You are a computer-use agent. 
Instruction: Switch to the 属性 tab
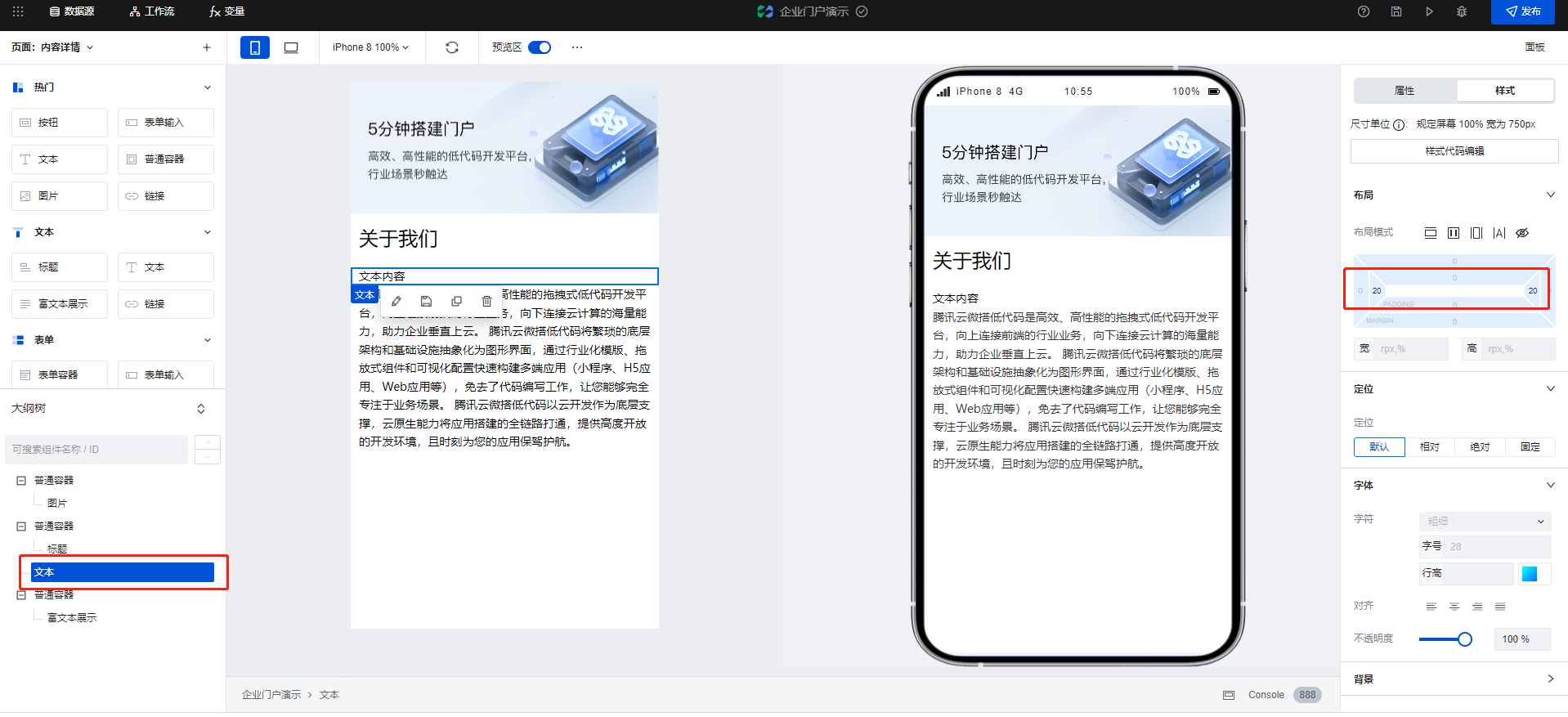click(1404, 91)
